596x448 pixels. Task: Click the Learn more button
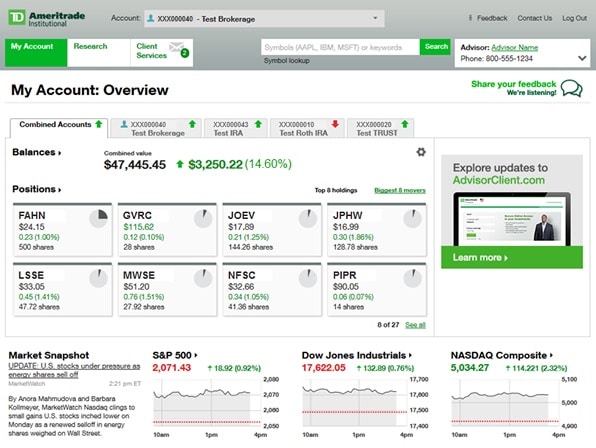(x=512, y=257)
